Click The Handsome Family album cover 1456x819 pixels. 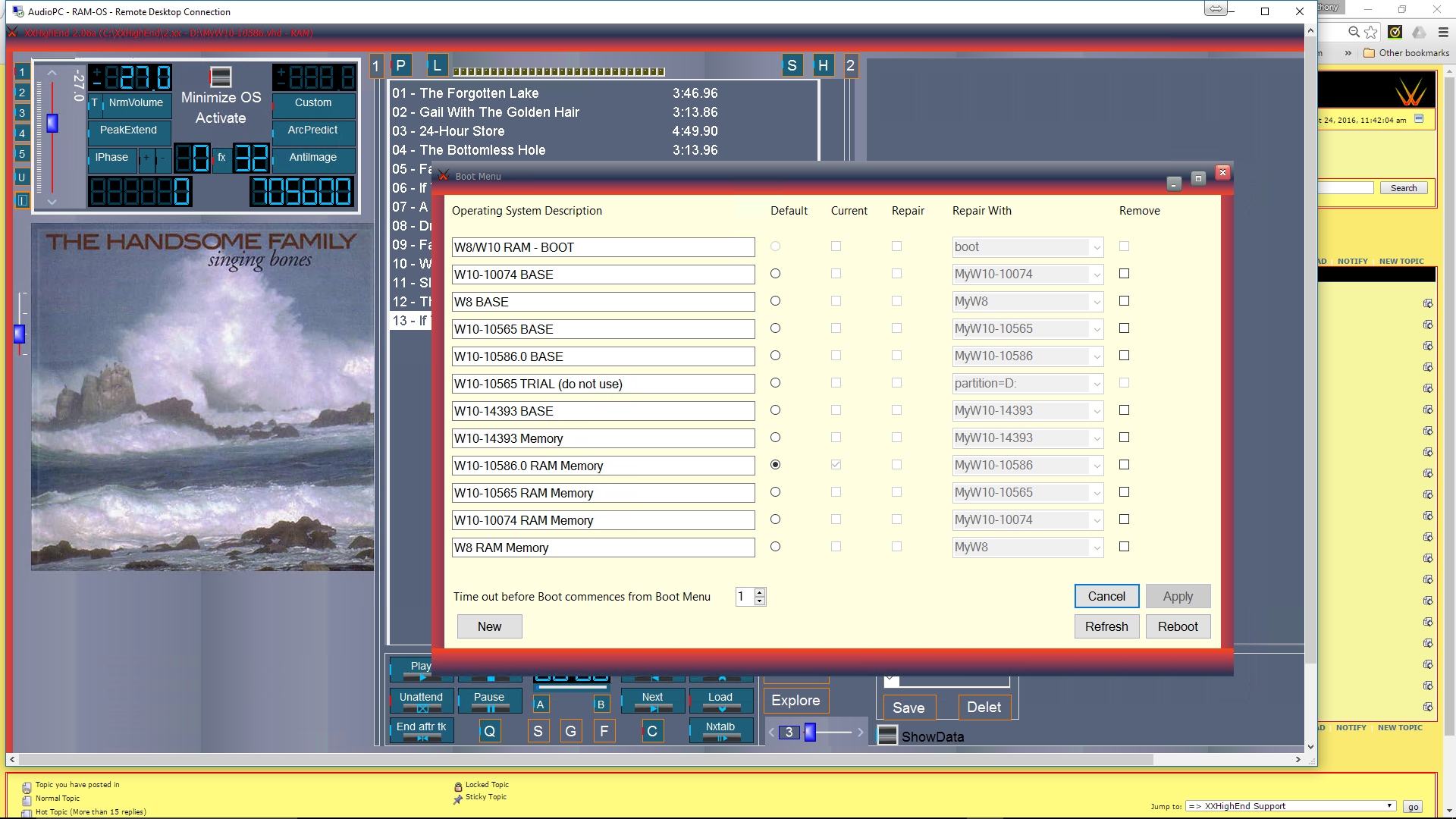coord(202,397)
